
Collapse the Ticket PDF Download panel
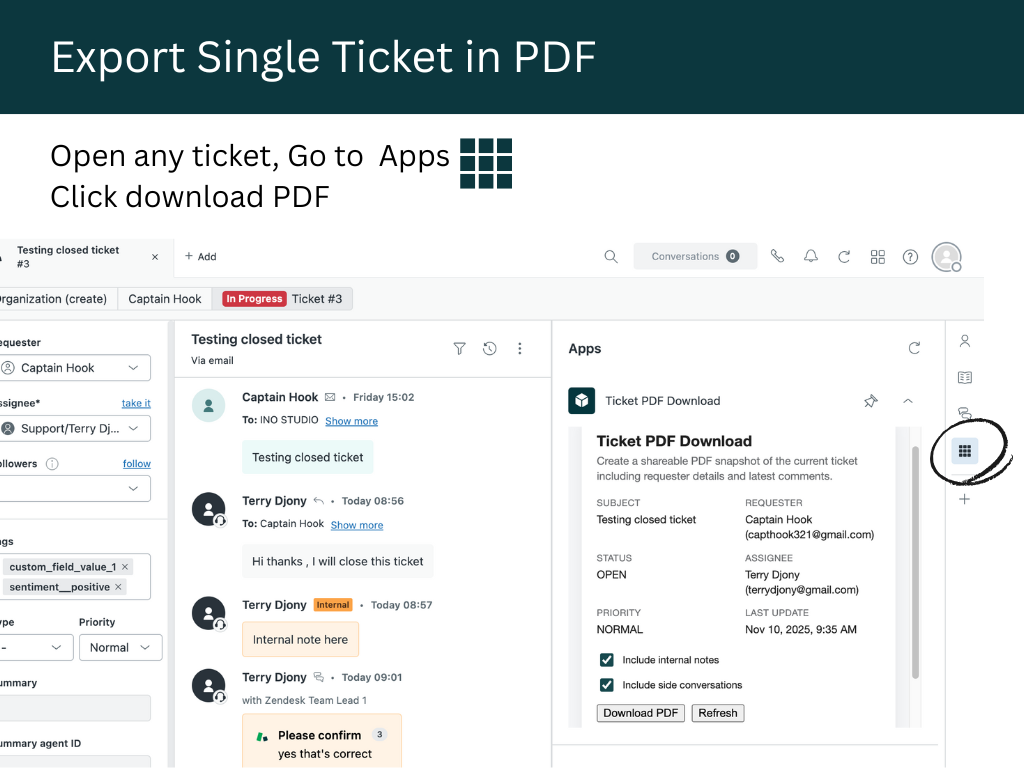coord(908,401)
